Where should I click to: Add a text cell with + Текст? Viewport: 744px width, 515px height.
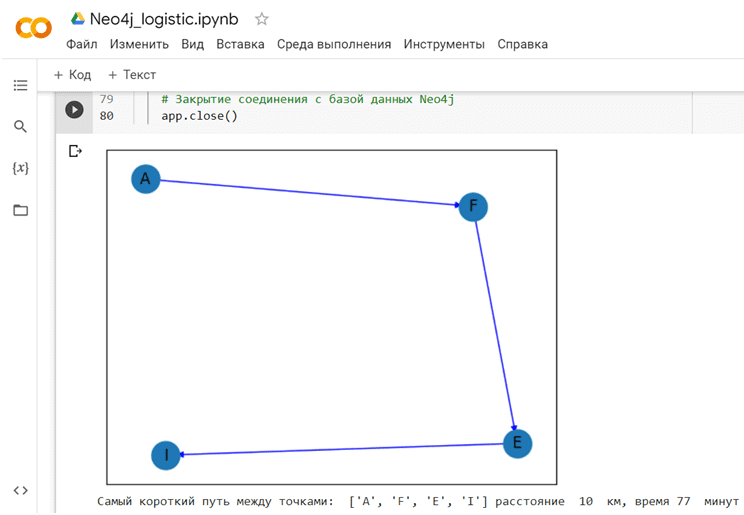[132, 75]
